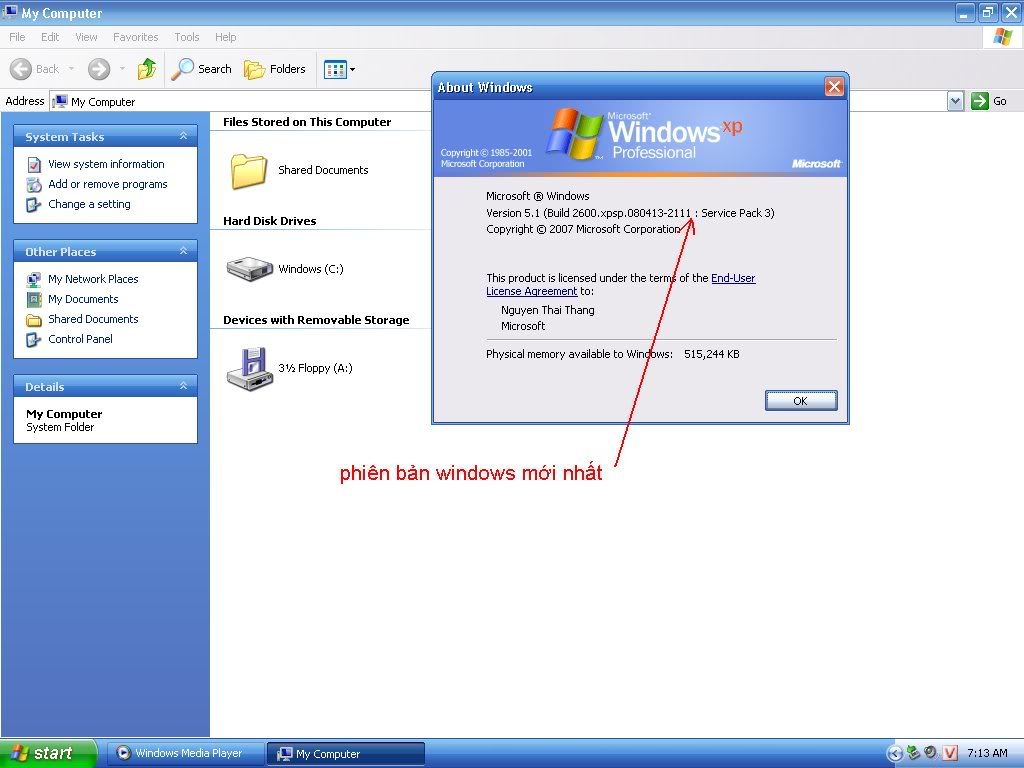Open the Back button history dropdown arrow
The image size is (1024, 768).
click(x=71, y=69)
